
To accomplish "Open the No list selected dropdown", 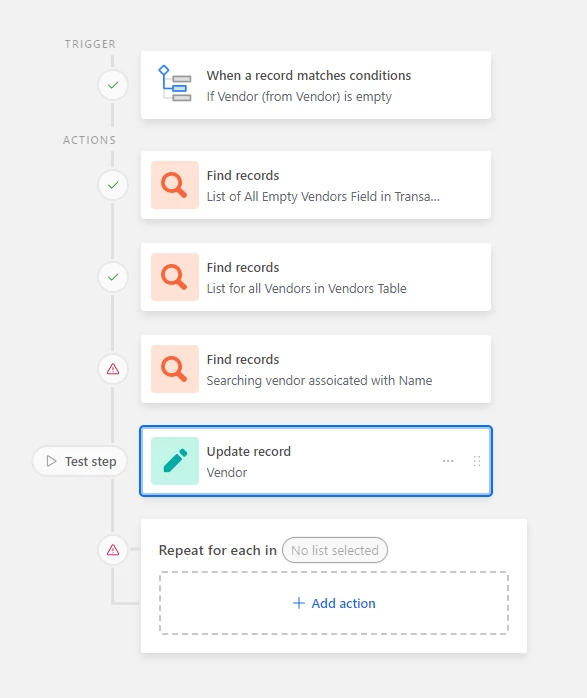I will (x=335, y=550).
